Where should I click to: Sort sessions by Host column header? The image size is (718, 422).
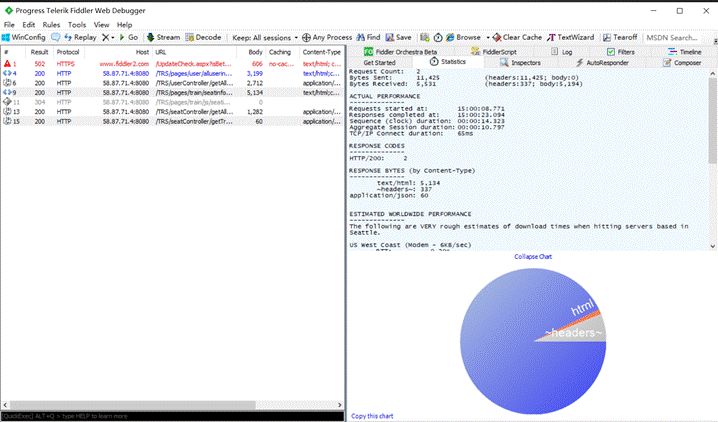click(119, 52)
